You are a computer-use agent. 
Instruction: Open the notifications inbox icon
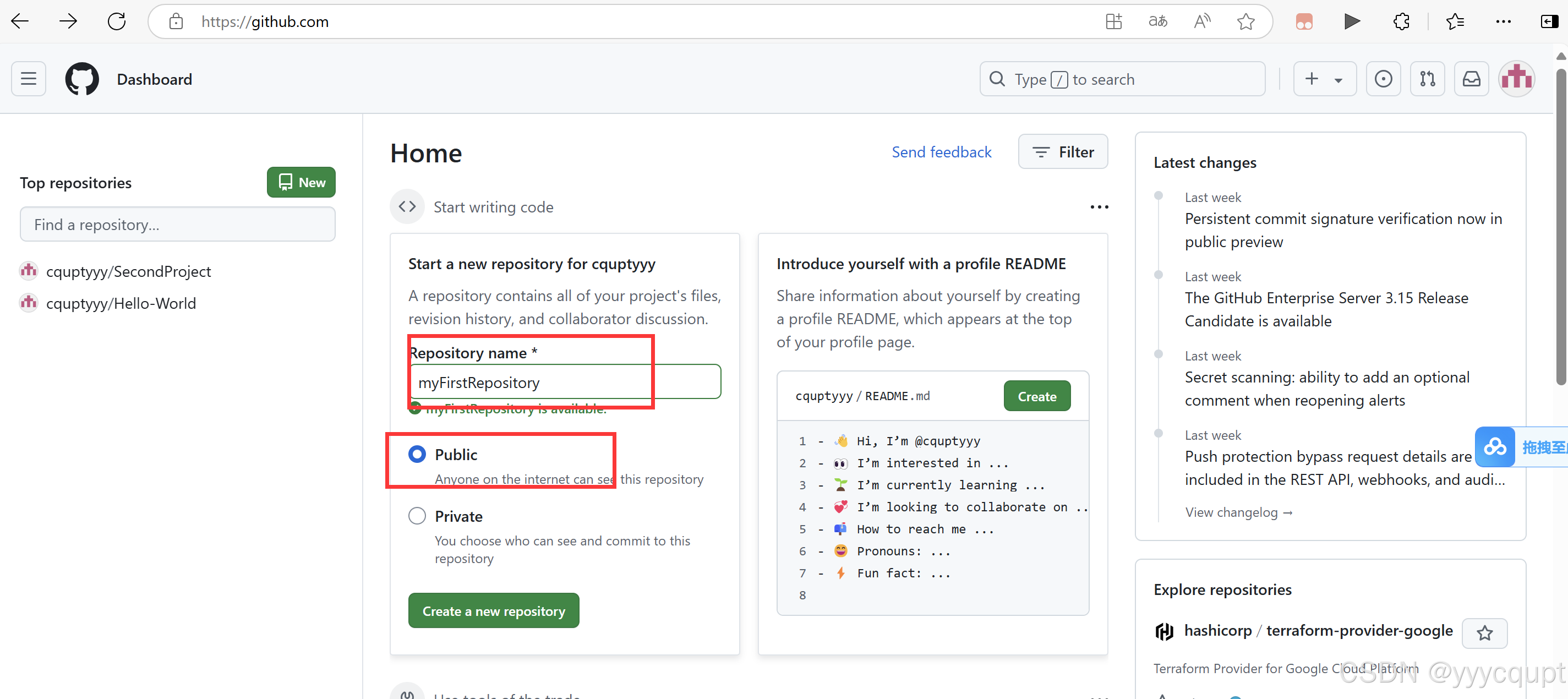[1471, 79]
